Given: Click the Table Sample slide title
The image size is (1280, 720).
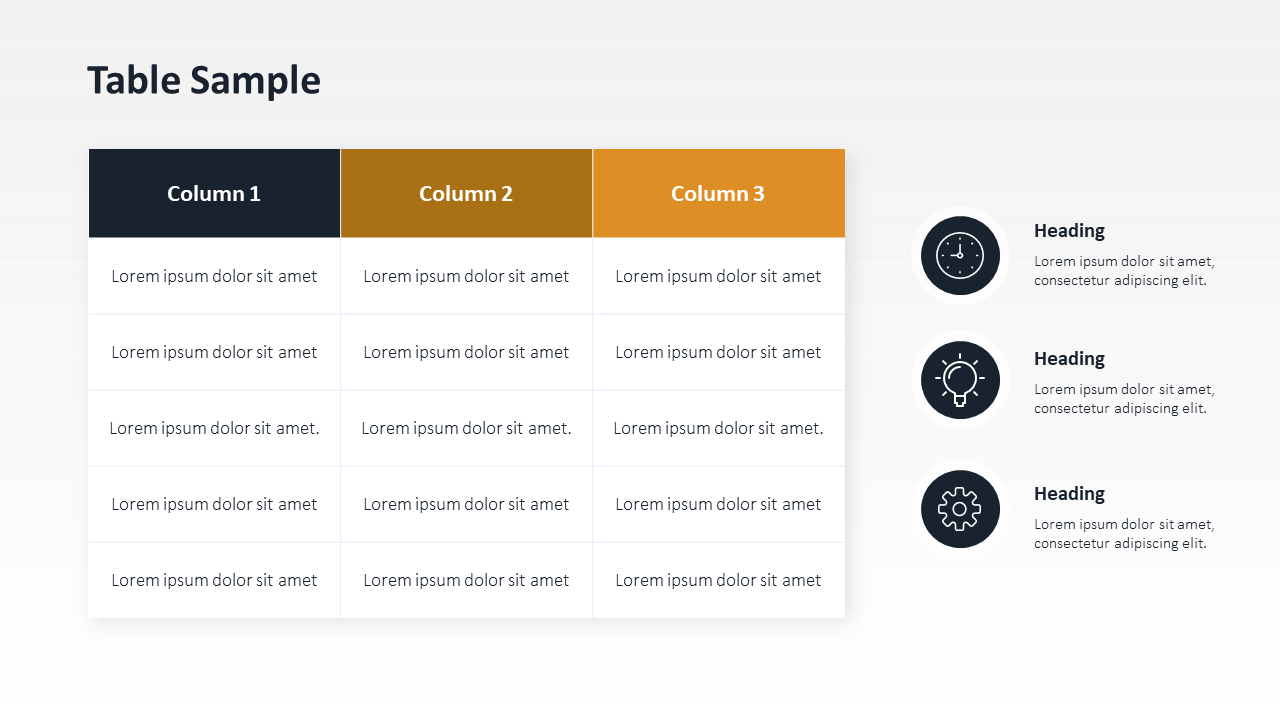Looking at the screenshot, I should 204,80.
